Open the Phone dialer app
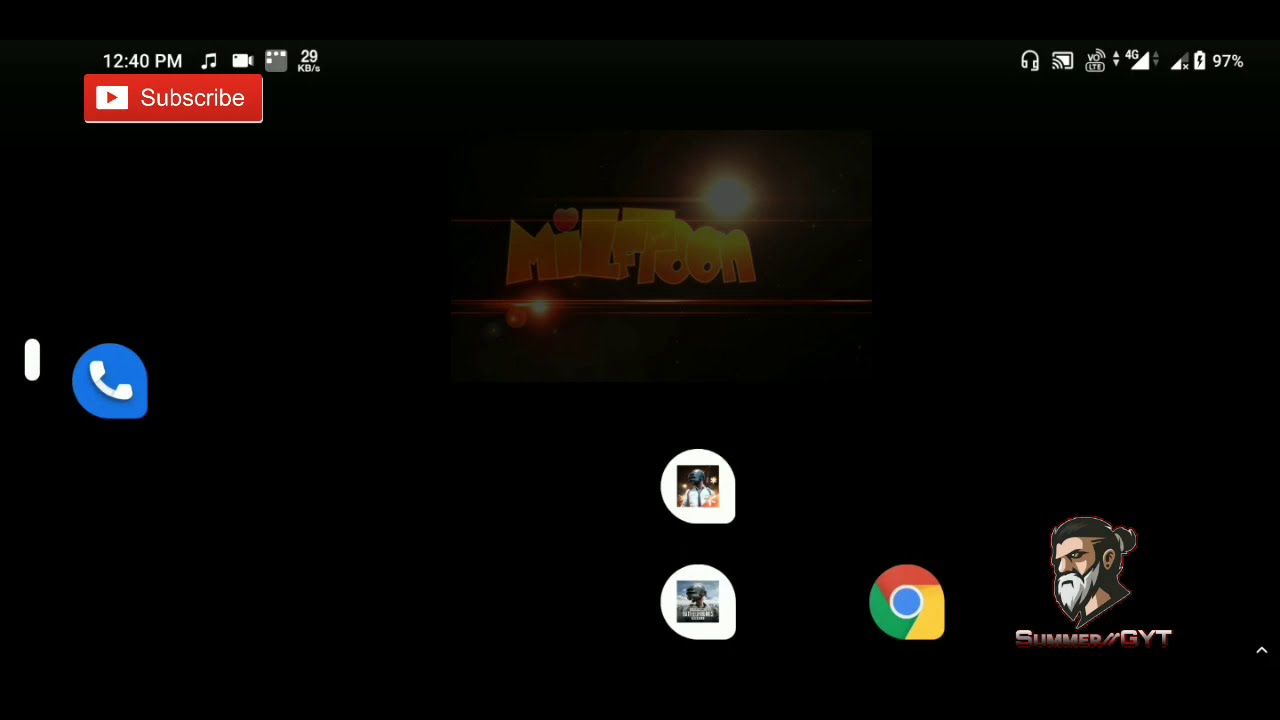This screenshot has height=720, width=1280. (110, 380)
